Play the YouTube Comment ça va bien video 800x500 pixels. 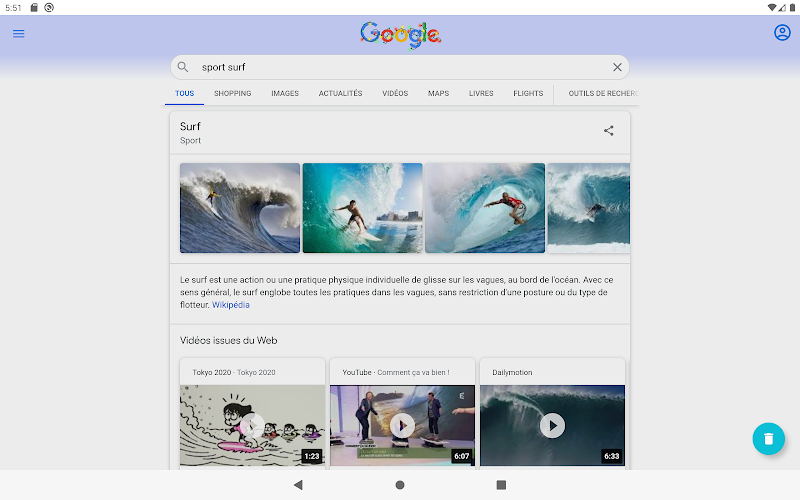click(402, 426)
